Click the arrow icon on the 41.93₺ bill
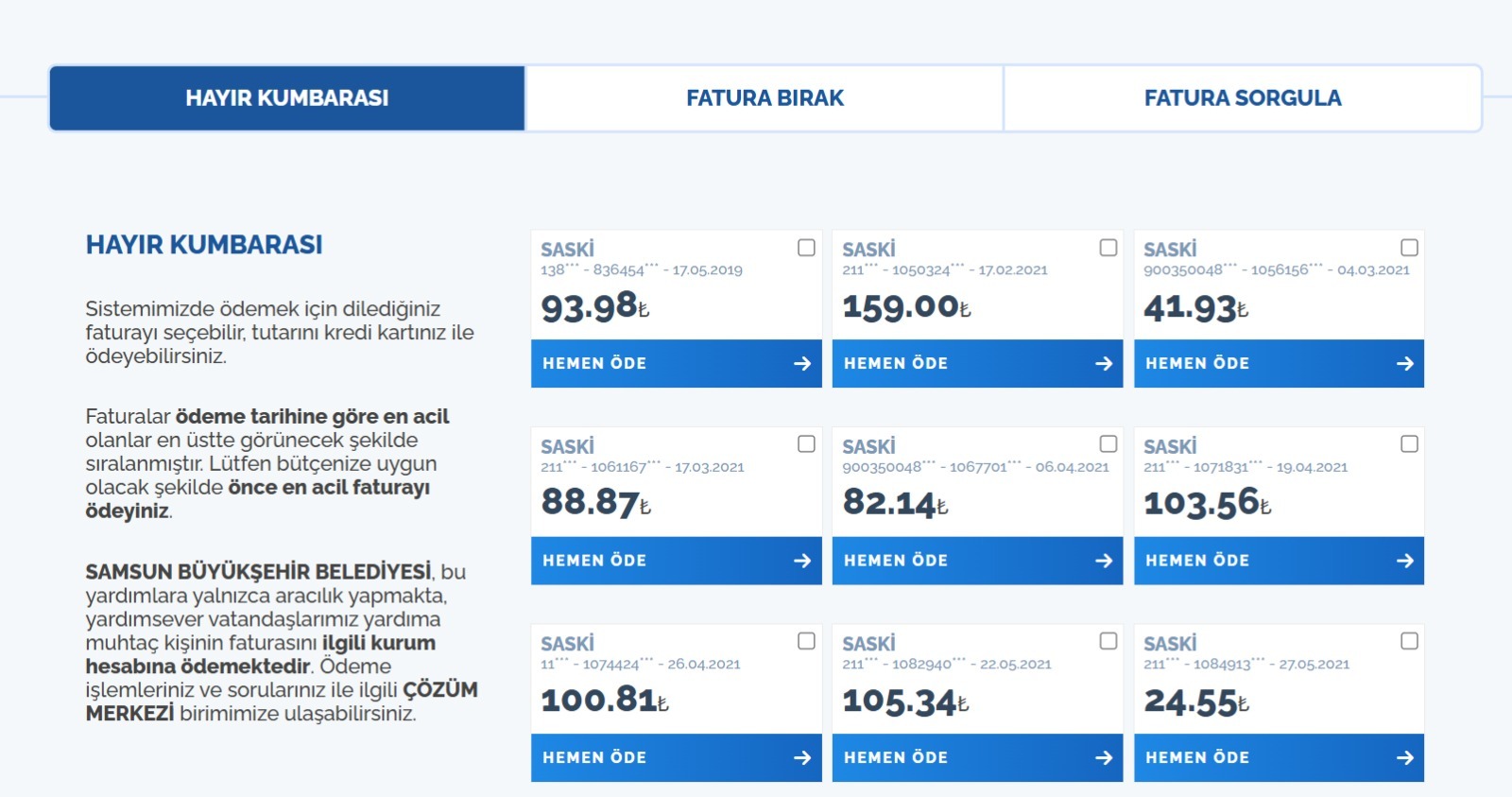This screenshot has height=797, width=1512. [x=1405, y=364]
